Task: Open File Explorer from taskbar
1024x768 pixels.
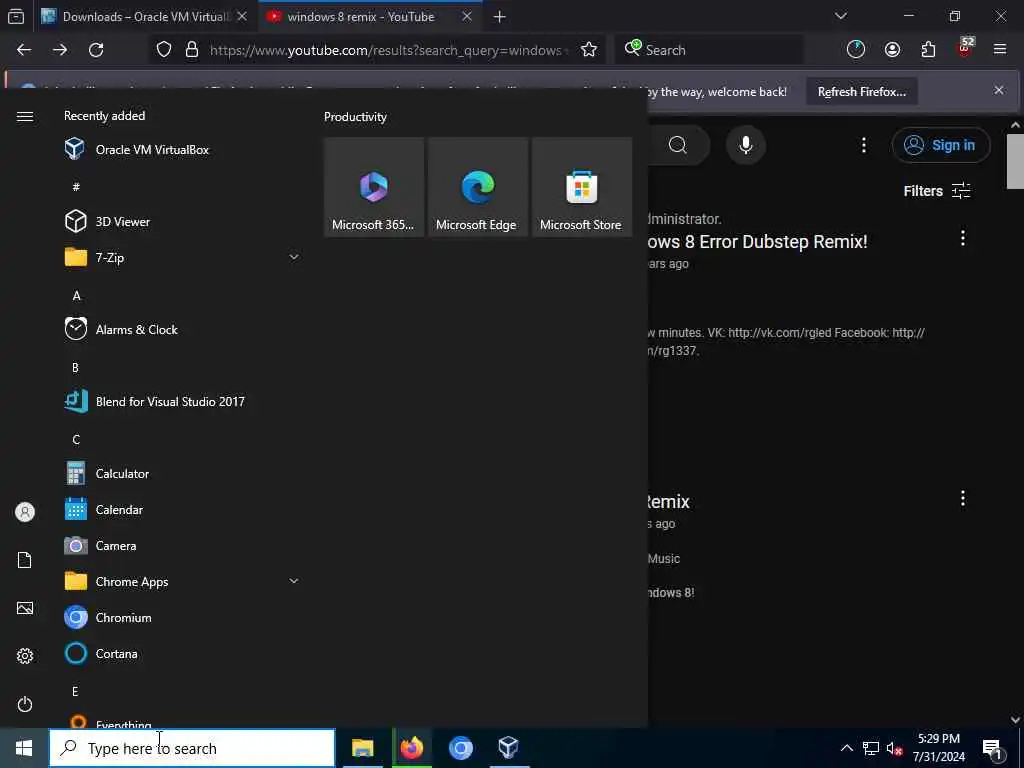Action: coord(362,748)
